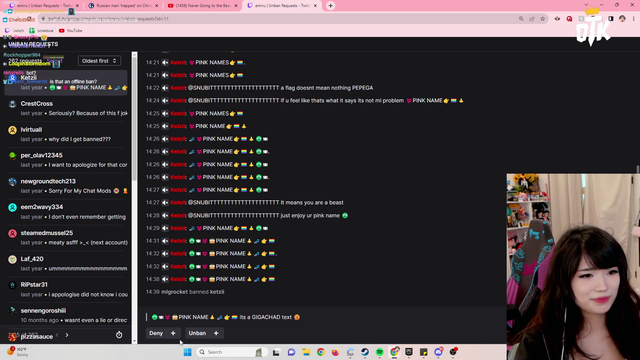This screenshot has width=640, height=360.
Task: Open the YouTube bookmark
Action: (x=71, y=31)
